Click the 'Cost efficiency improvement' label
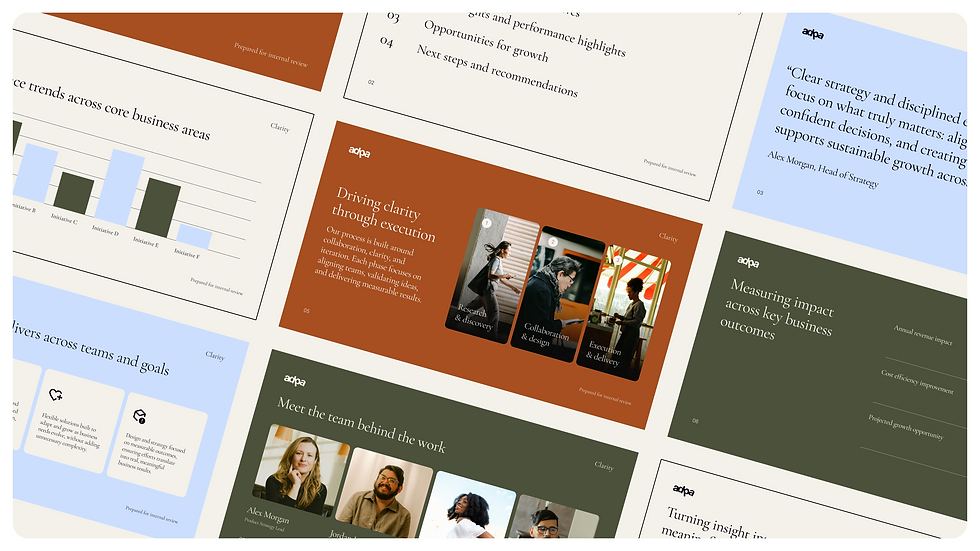 [918, 382]
